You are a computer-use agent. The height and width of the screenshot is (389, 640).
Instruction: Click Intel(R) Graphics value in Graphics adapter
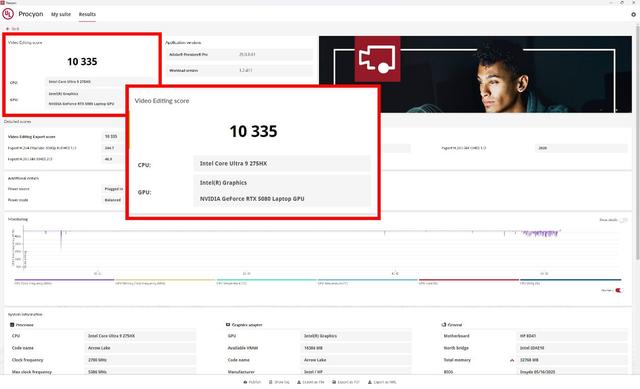click(356, 336)
